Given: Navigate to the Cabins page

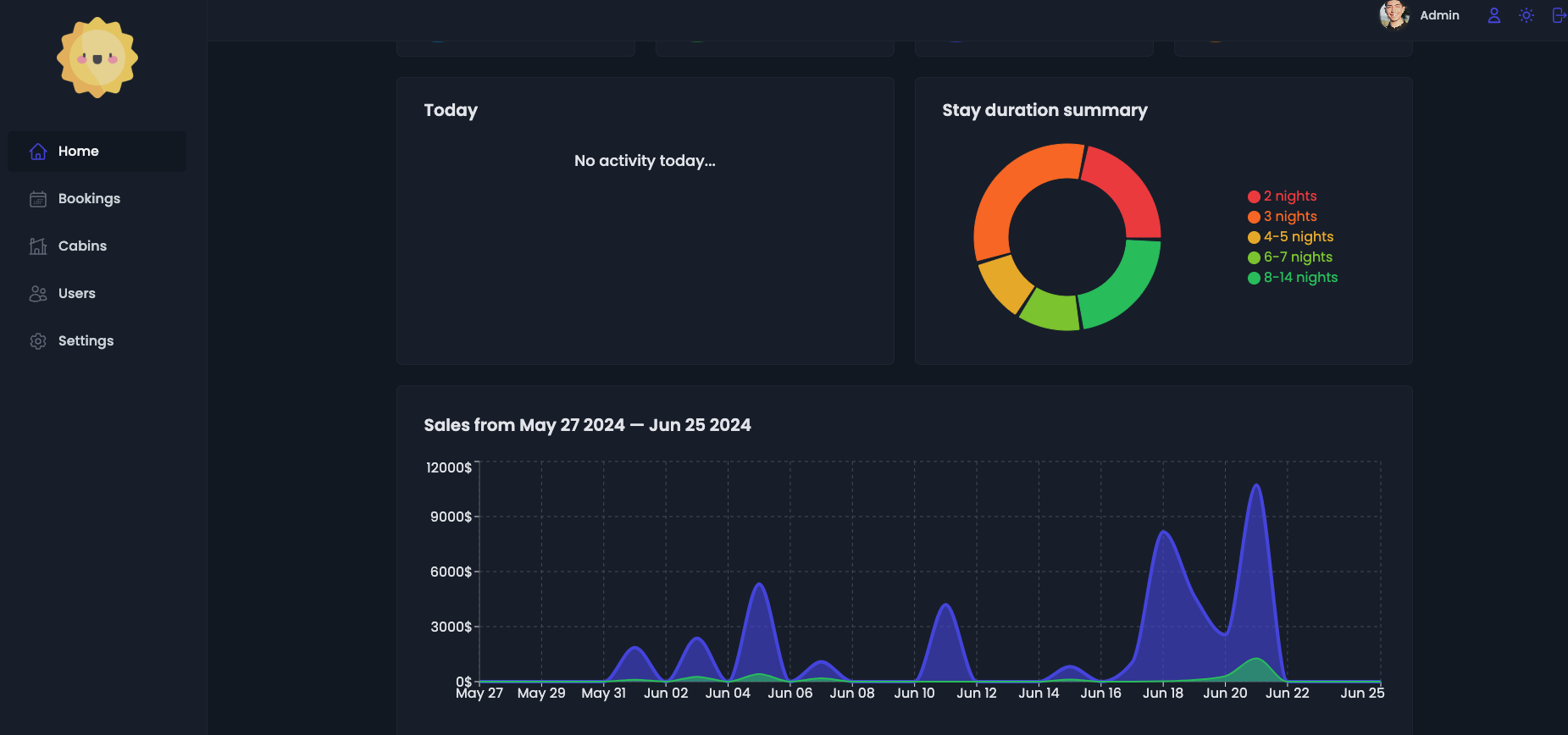Looking at the screenshot, I should (x=82, y=246).
